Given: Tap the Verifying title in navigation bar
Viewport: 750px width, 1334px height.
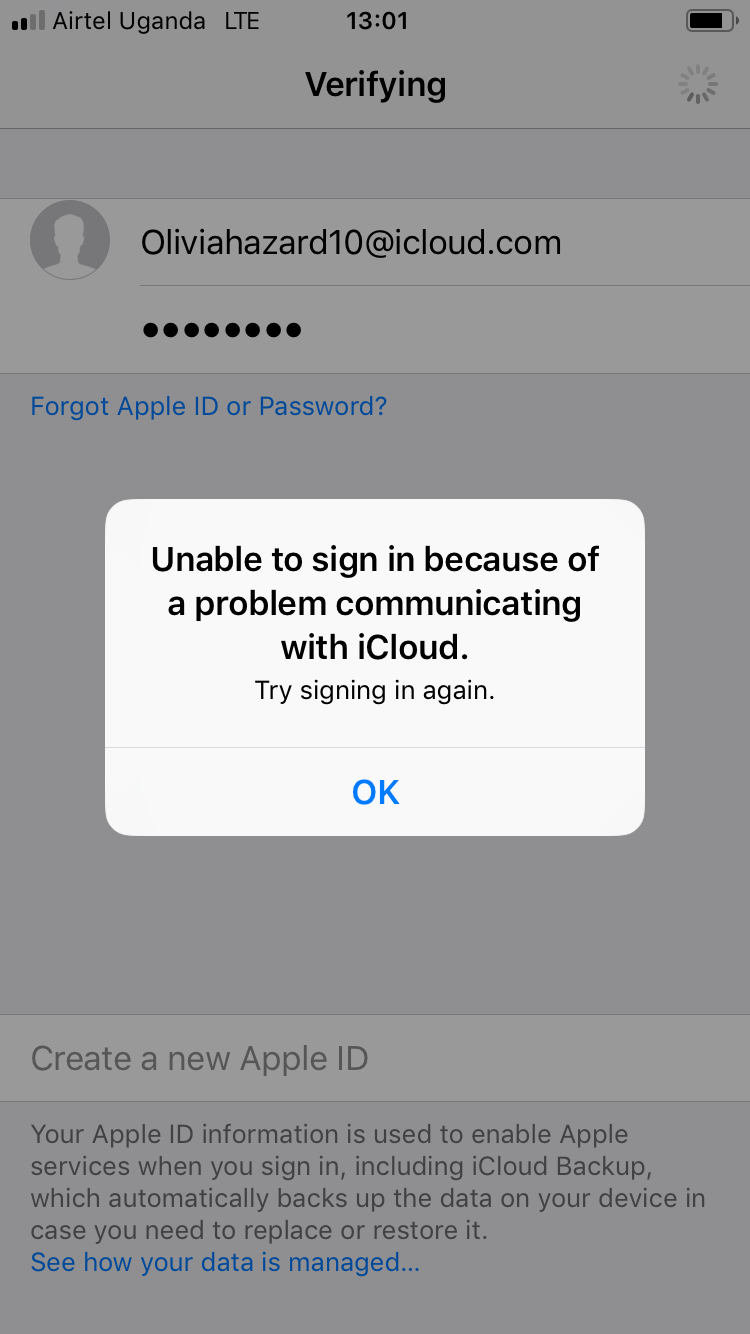Looking at the screenshot, I should pos(375,84).
